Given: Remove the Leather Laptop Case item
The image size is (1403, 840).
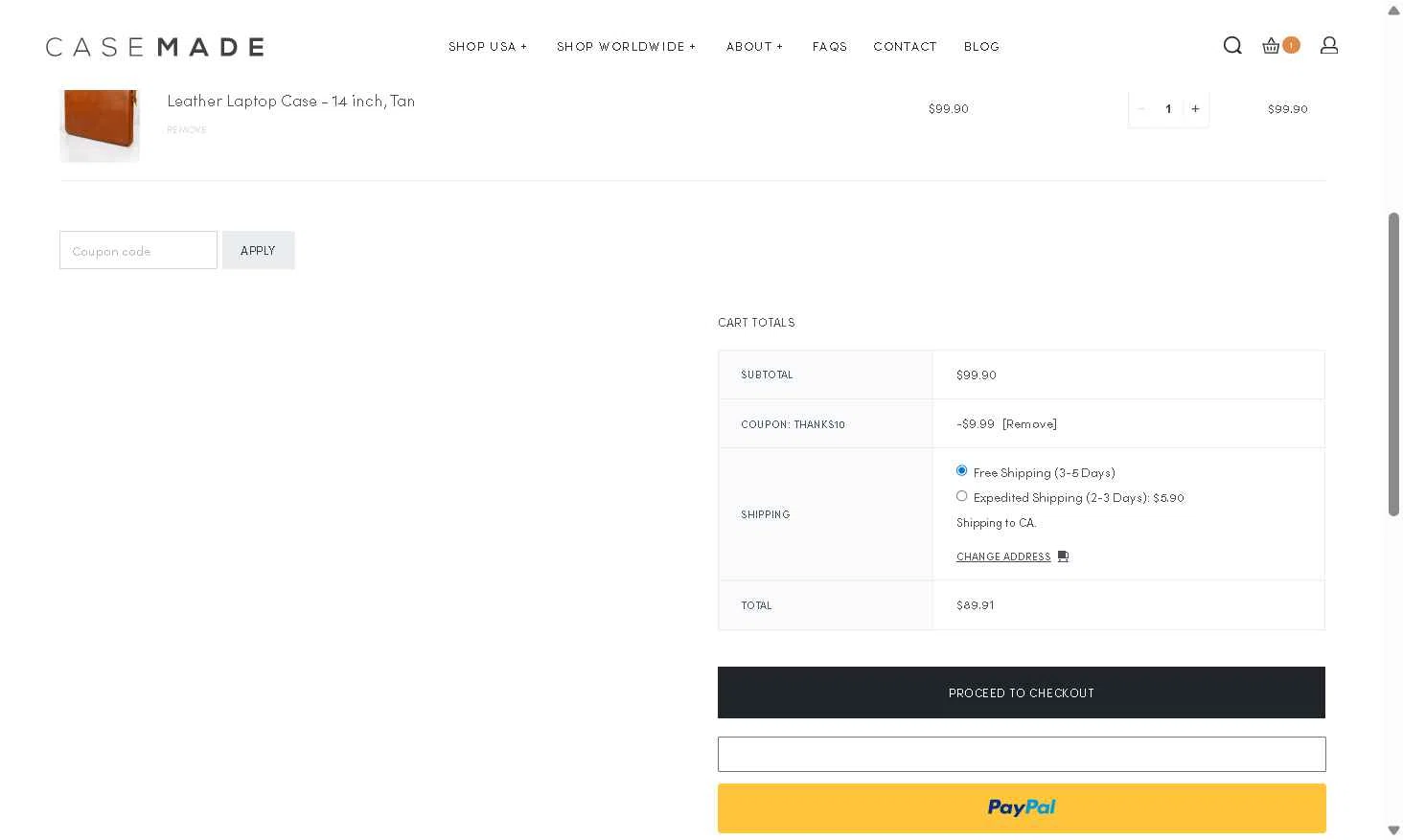Looking at the screenshot, I should click(187, 129).
